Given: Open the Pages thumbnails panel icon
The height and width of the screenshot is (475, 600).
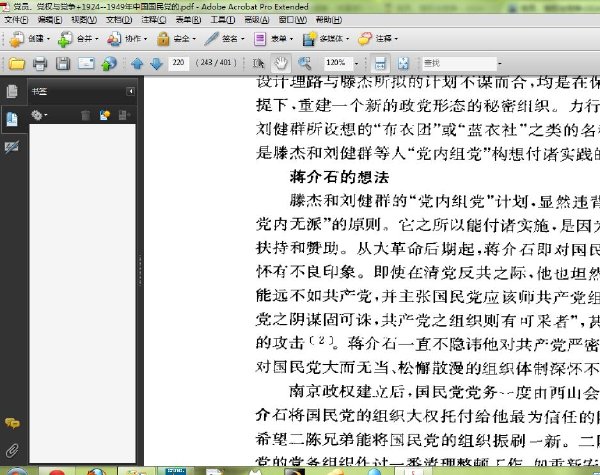Looking at the screenshot, I should click(x=12, y=91).
